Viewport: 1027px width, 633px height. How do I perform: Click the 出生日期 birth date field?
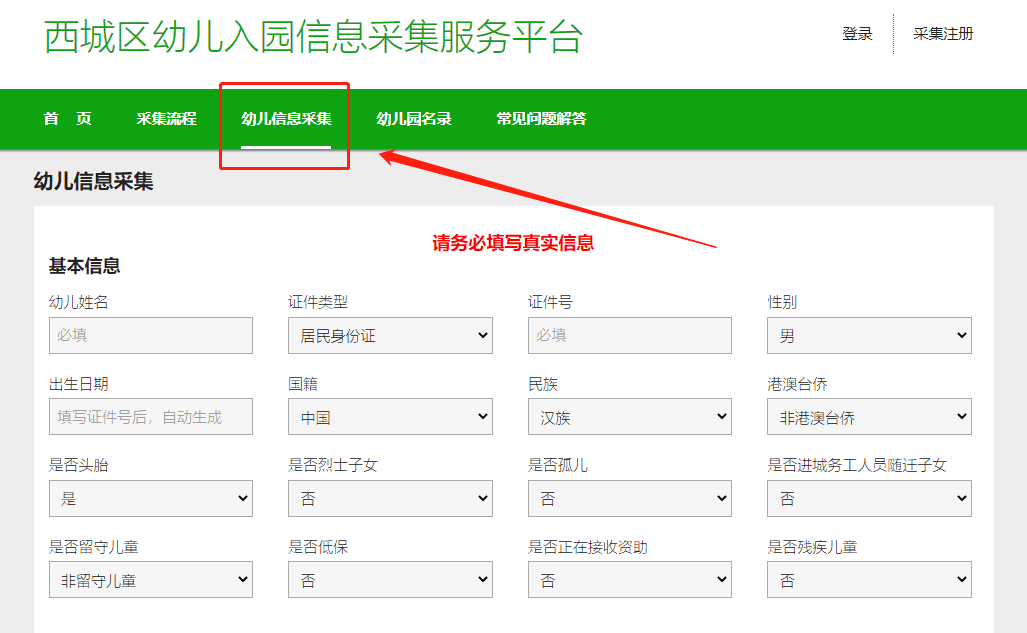150,417
